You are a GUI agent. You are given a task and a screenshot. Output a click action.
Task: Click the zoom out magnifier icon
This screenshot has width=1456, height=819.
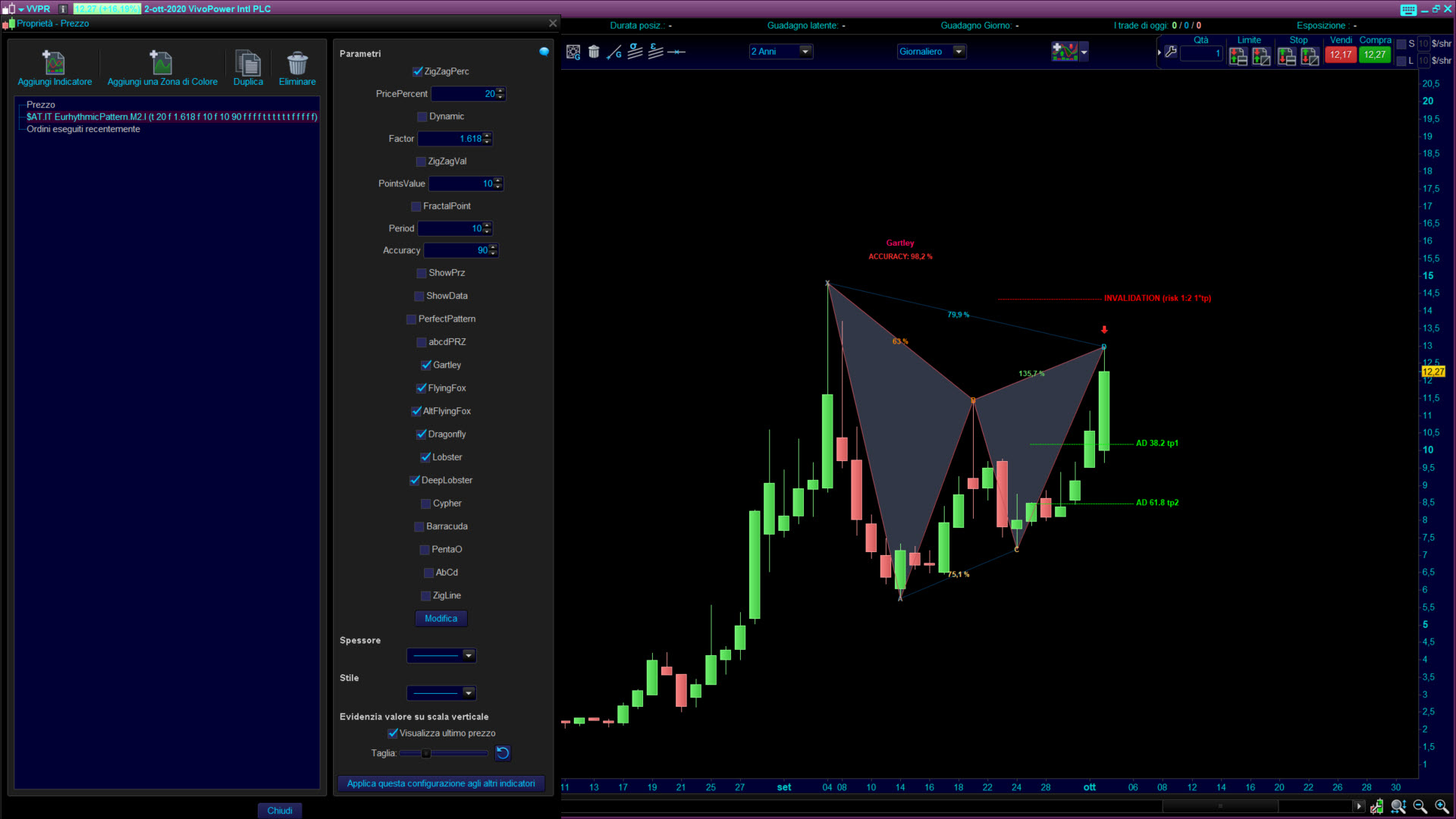pos(1420,806)
